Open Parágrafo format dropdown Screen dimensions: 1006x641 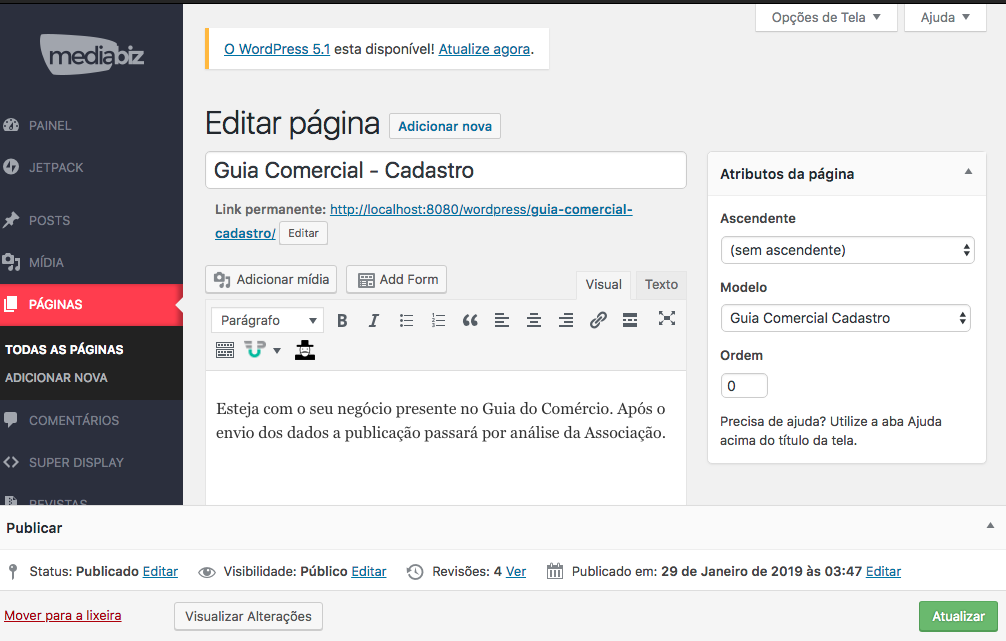[x=267, y=320]
